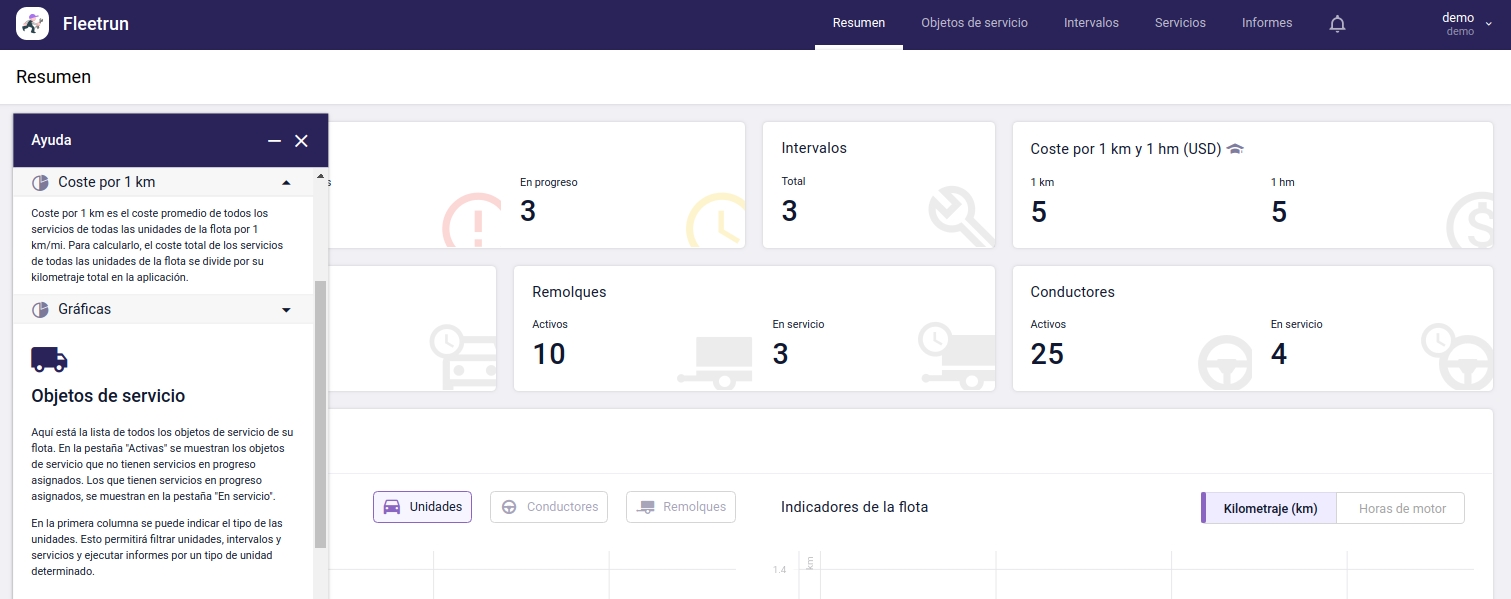This screenshot has height=599, width=1511.
Task: Open the Servicios tab
Action: (1179, 22)
